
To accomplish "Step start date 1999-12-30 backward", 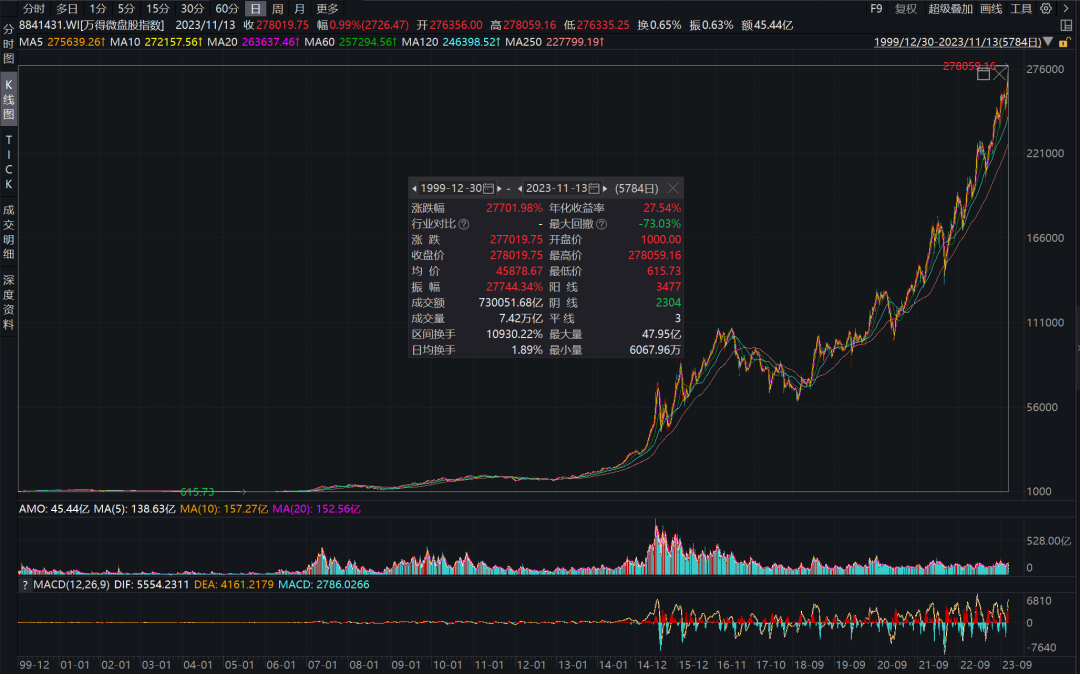I will [414, 189].
